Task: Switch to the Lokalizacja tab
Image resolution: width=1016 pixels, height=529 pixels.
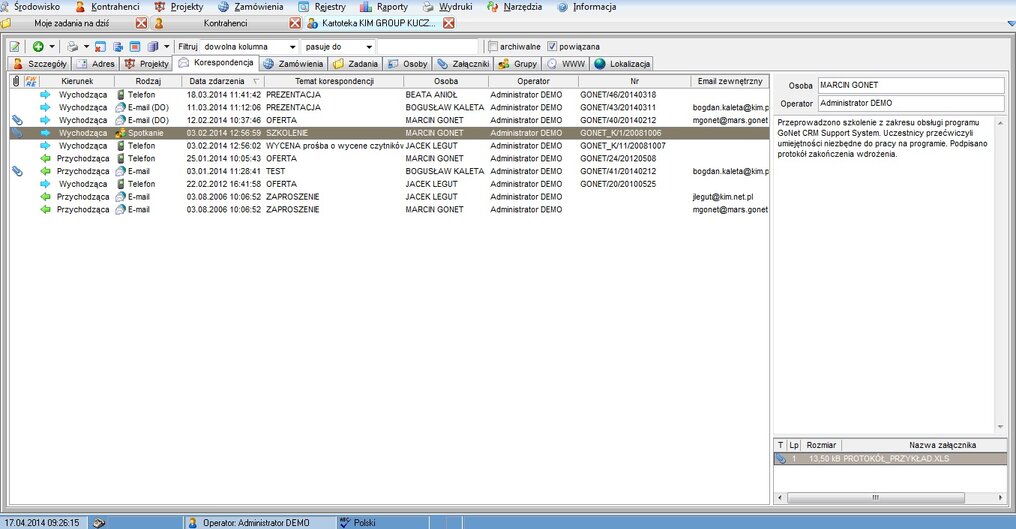Action: pyautogui.click(x=622, y=64)
